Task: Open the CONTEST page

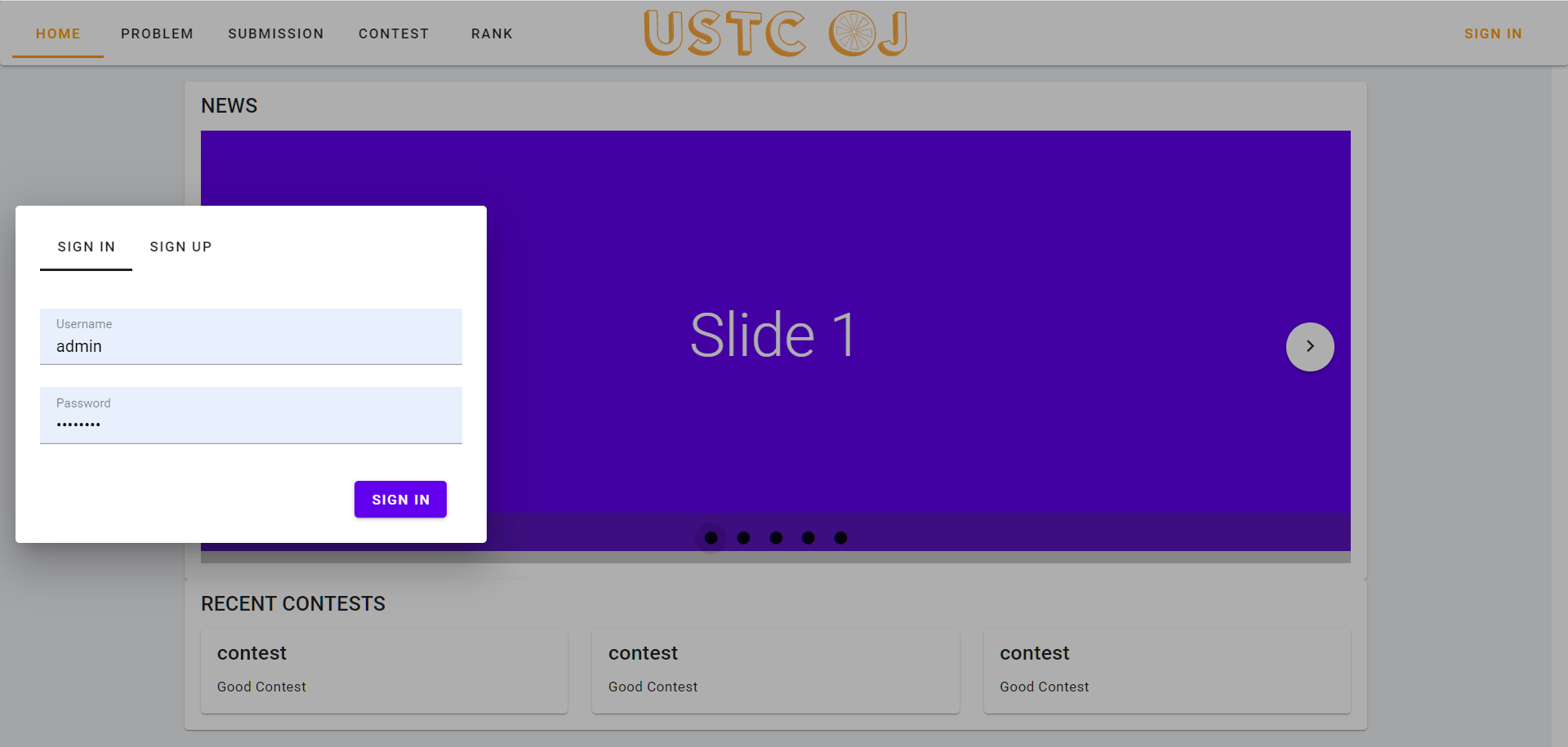Action: (394, 33)
